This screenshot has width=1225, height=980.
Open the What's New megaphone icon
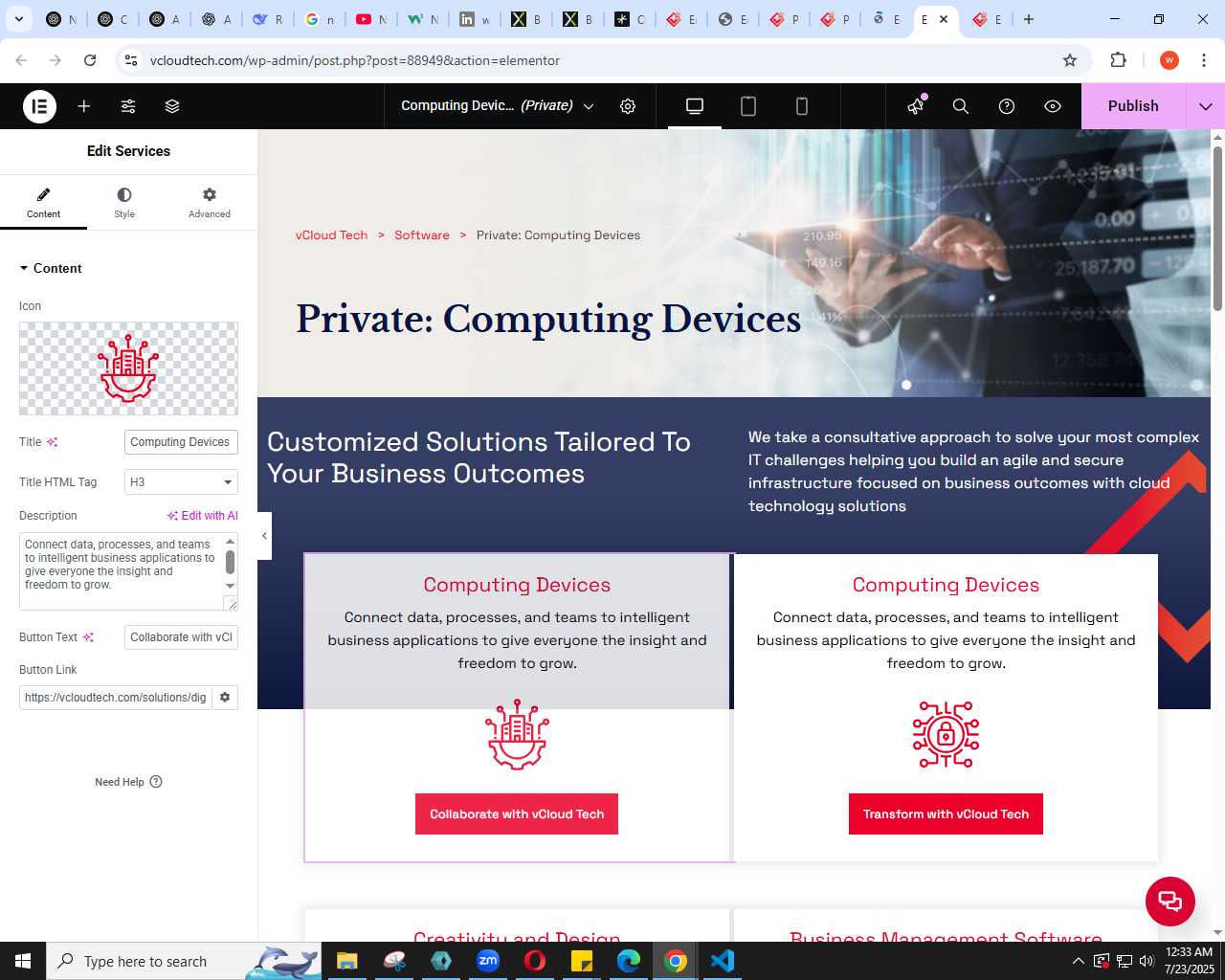(x=916, y=106)
